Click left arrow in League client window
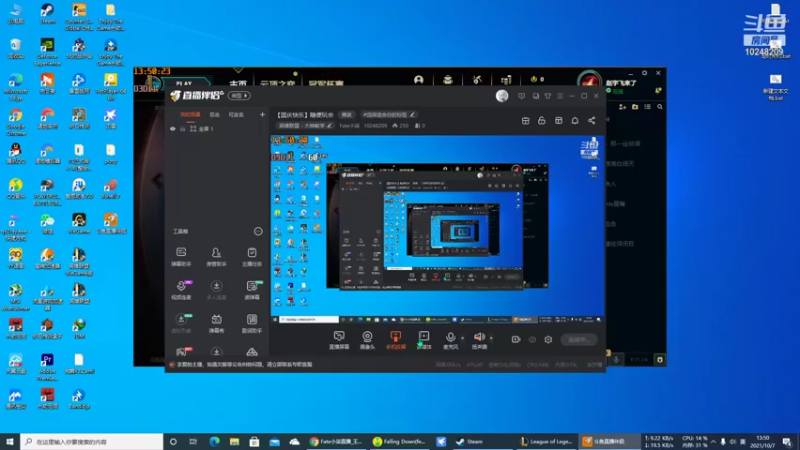 (x=157, y=180)
